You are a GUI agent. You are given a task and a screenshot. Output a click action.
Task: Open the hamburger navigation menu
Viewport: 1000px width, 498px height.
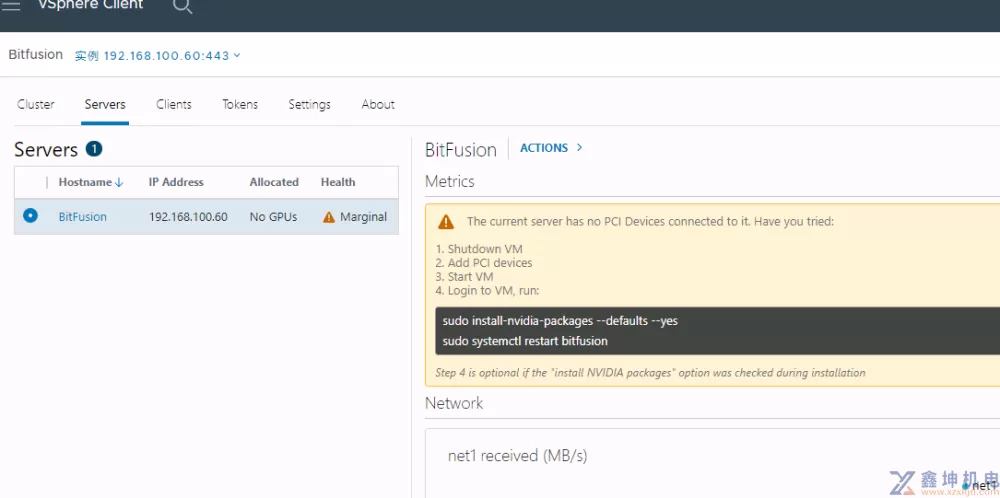pos(11,6)
